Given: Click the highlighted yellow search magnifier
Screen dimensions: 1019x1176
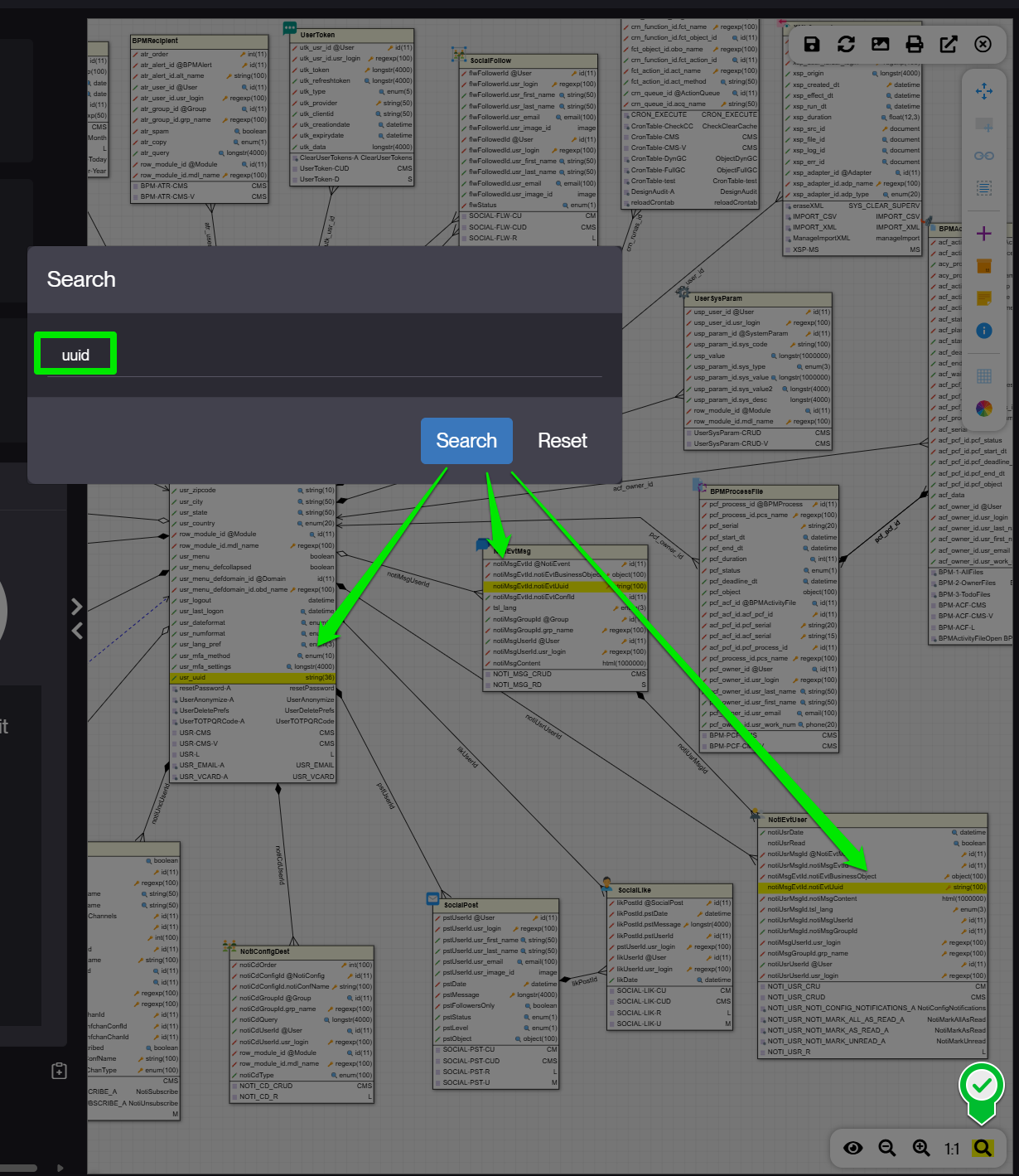Looking at the screenshot, I should pos(983,1148).
